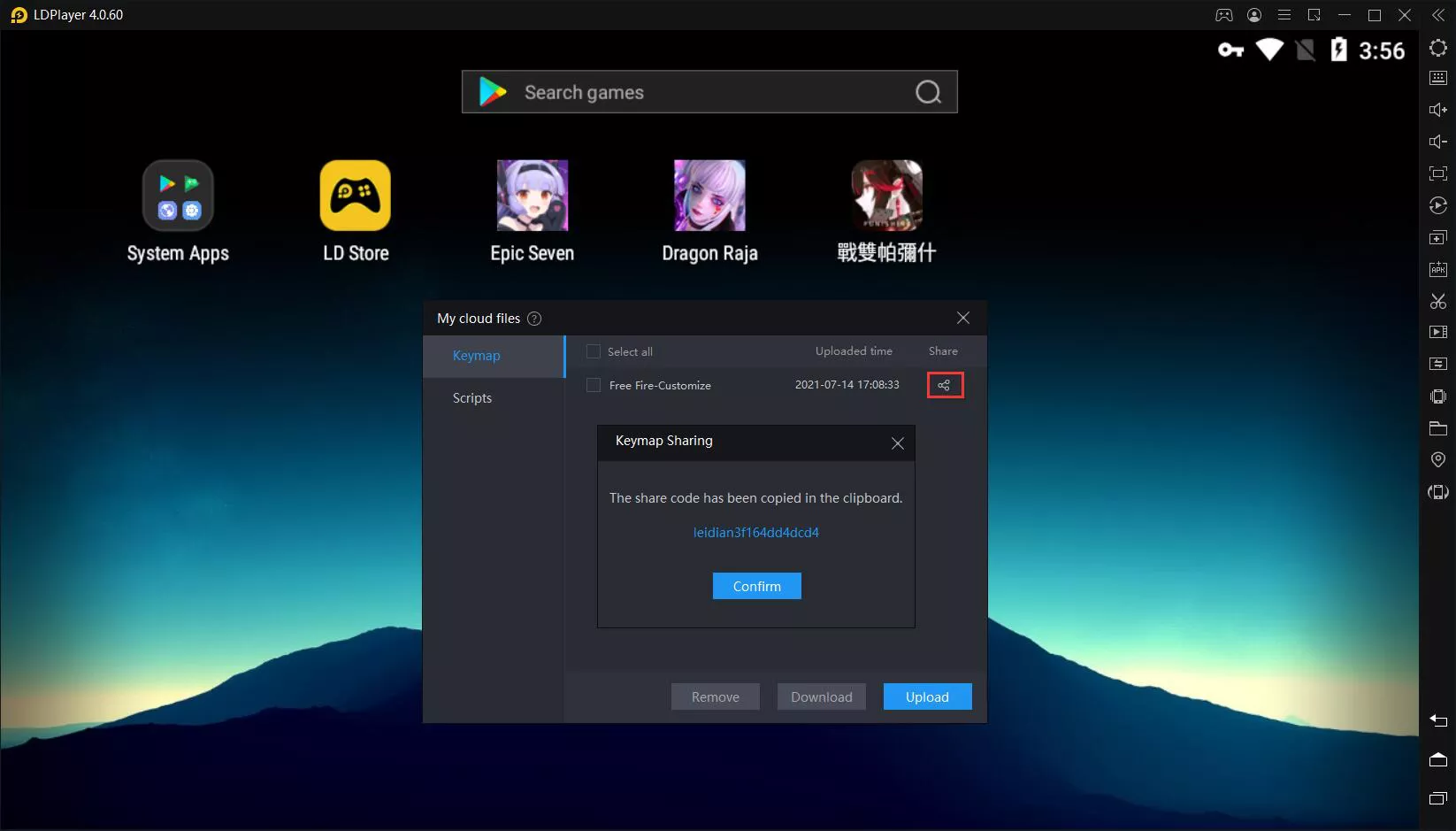The height and width of the screenshot is (831, 1456).
Task: Open the APK install icon in sidebar
Action: click(x=1438, y=269)
